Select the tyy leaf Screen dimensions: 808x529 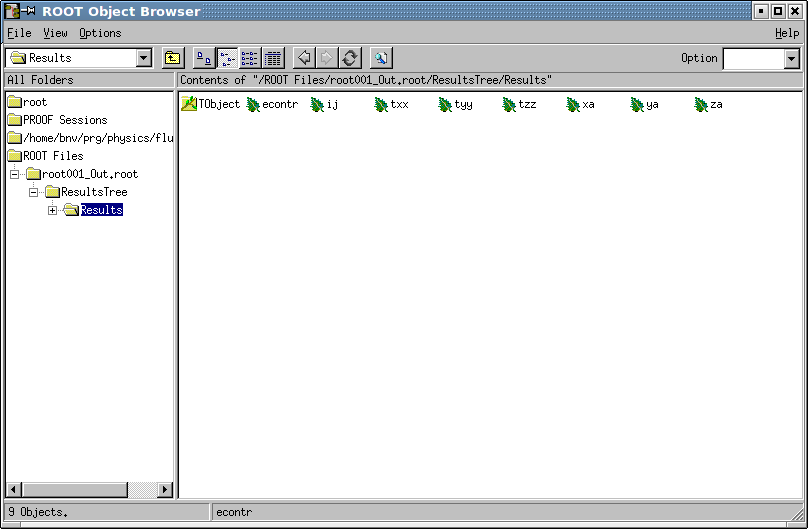coord(455,105)
